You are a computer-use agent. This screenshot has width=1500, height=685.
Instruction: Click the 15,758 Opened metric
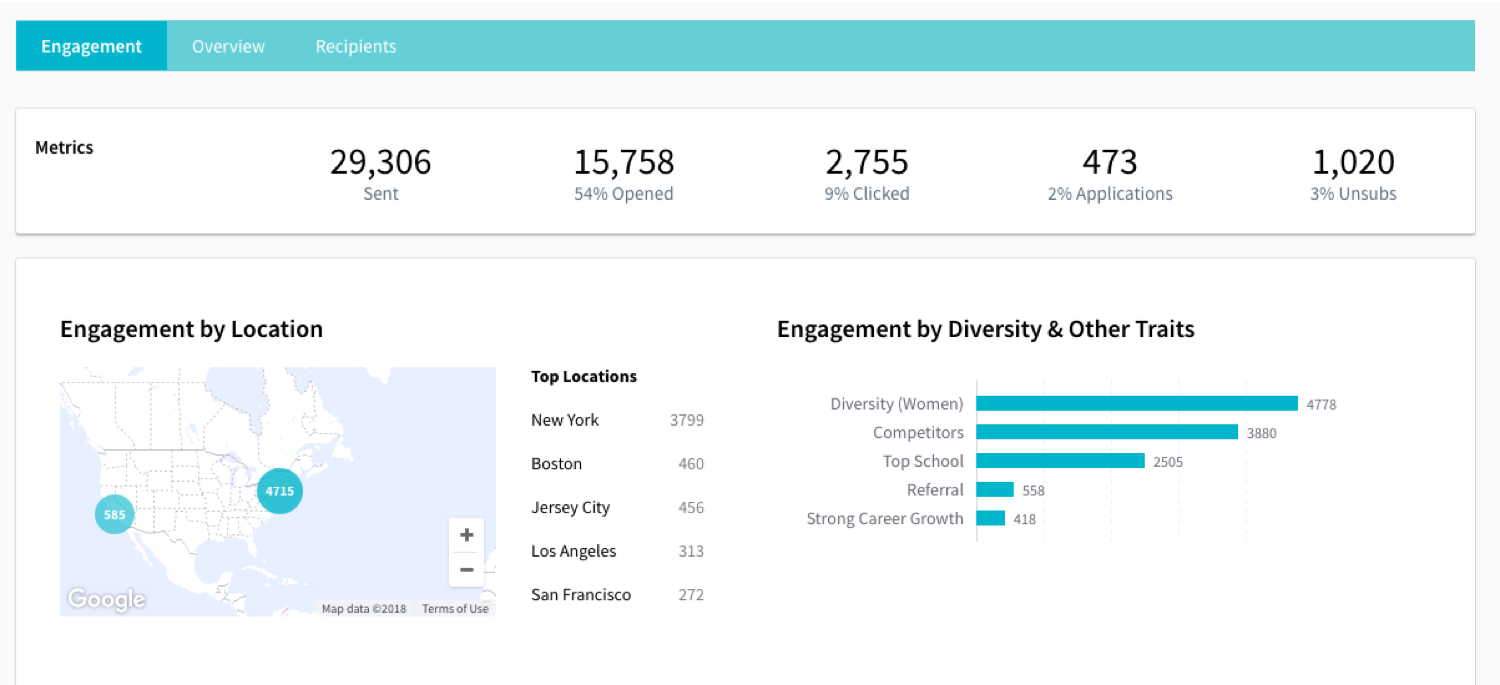coord(623,174)
